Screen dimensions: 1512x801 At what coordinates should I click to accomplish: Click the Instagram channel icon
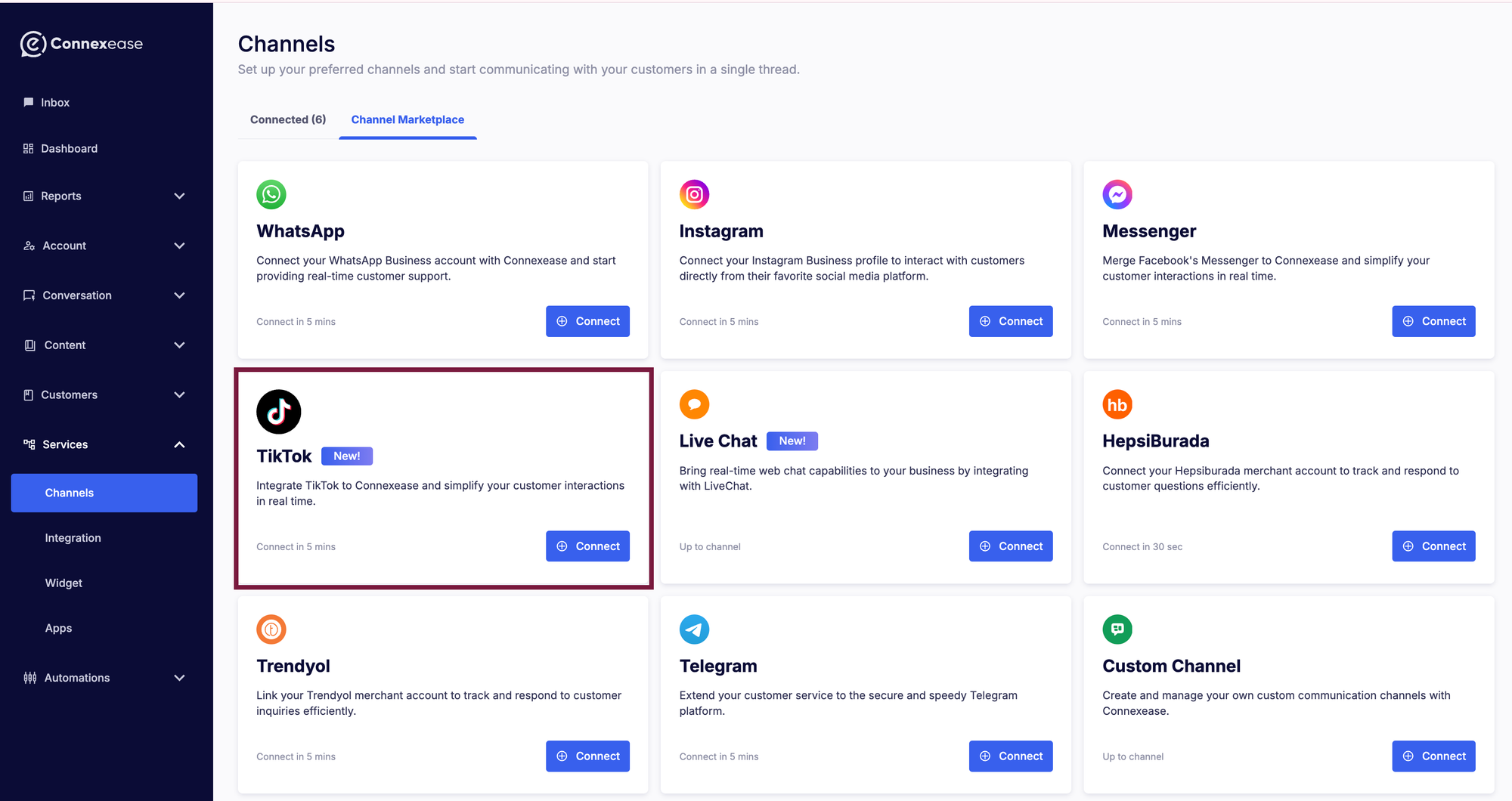694,195
